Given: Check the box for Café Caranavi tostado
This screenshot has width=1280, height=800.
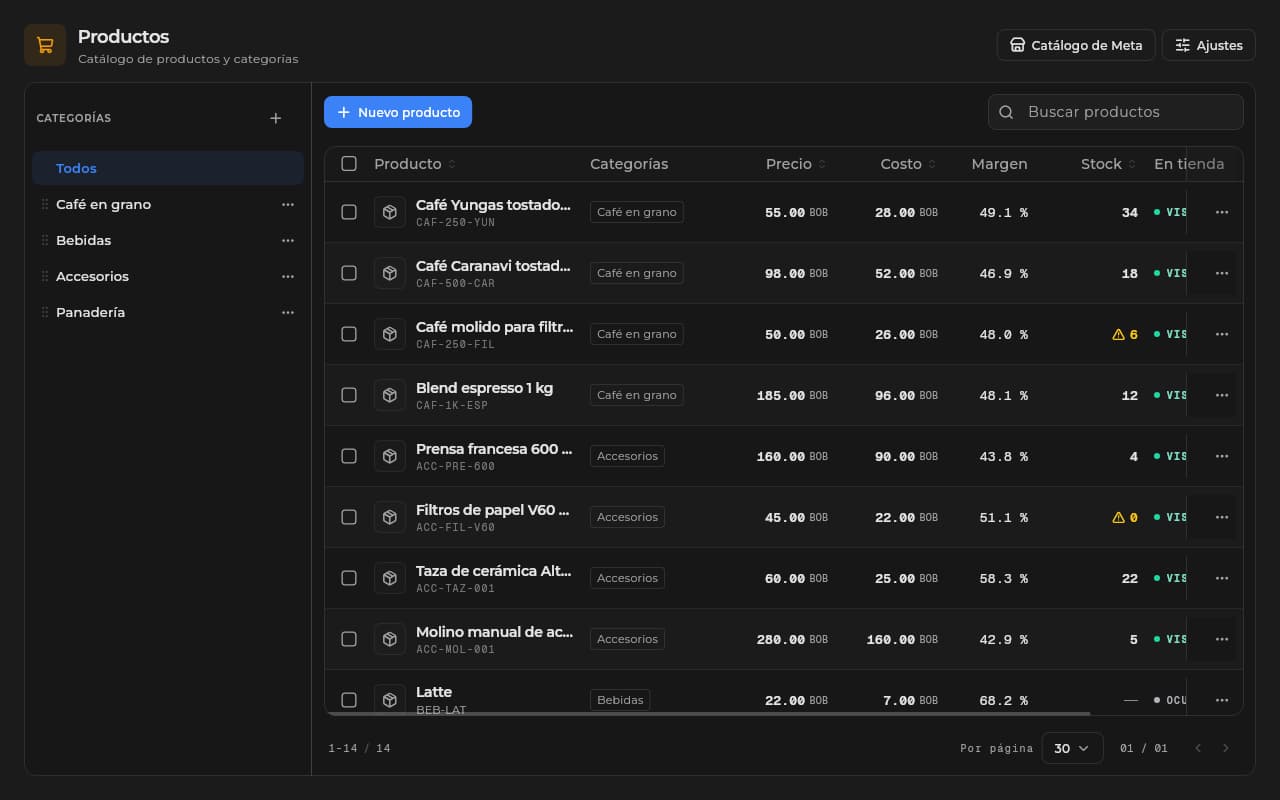Looking at the screenshot, I should click(349, 273).
